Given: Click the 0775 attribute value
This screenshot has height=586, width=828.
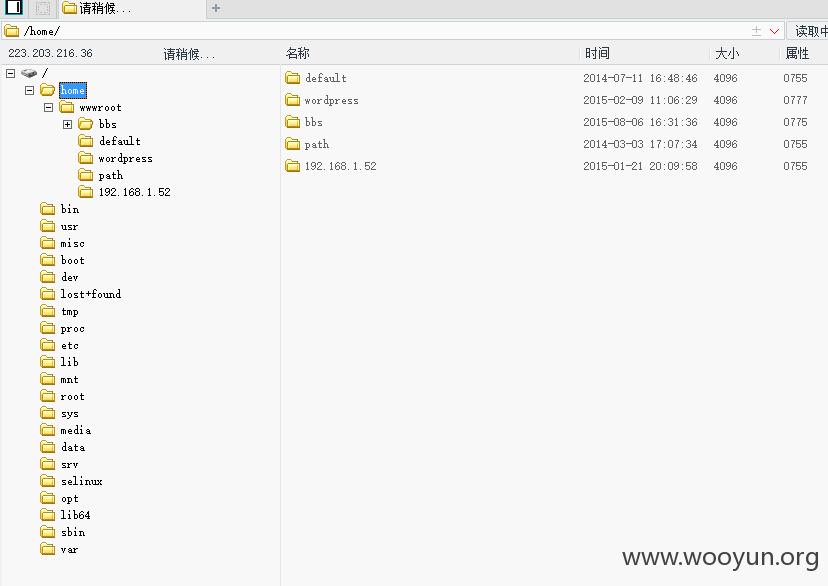Looking at the screenshot, I should (795, 122).
